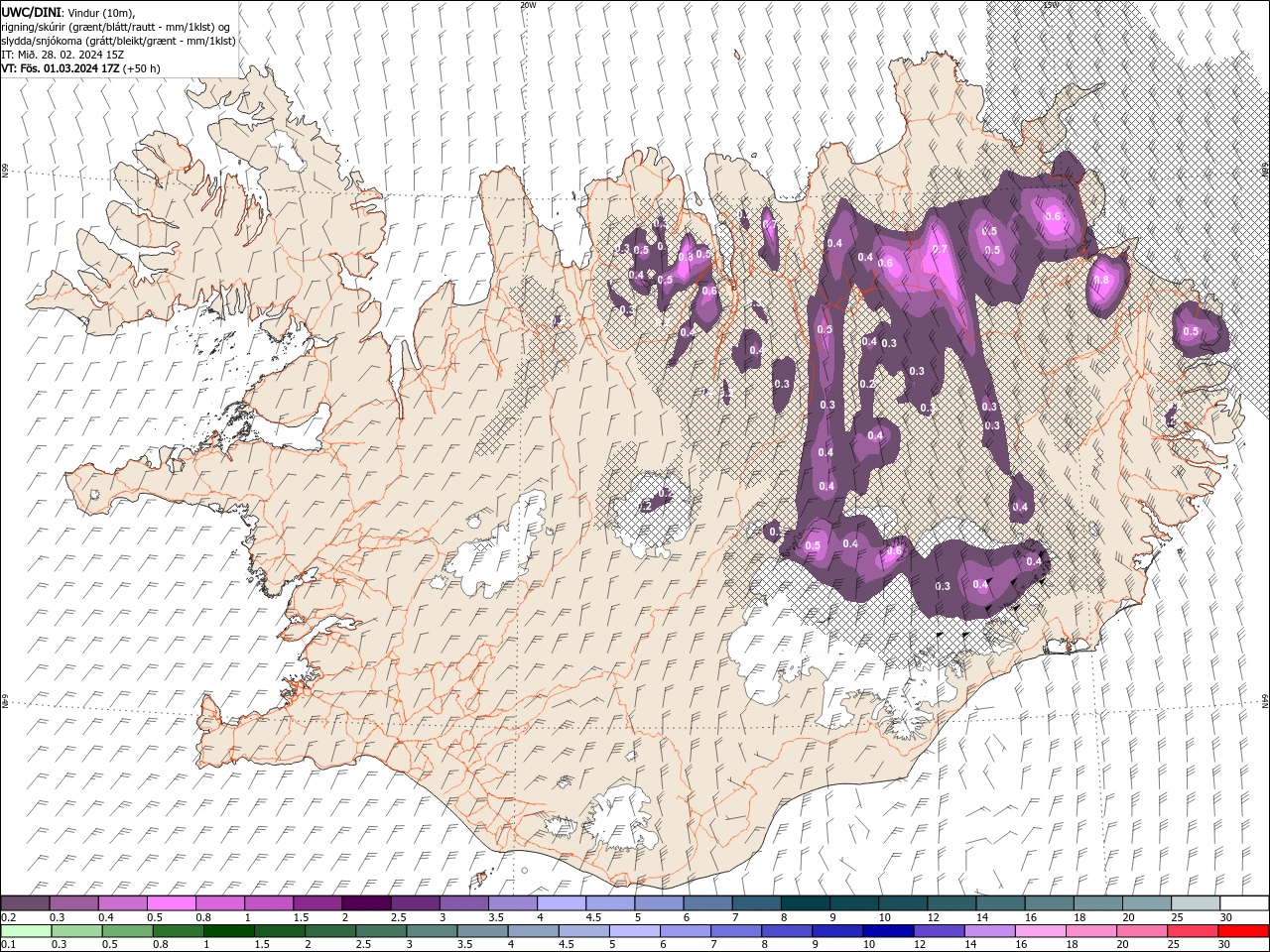Pick the dark green 1–1.5 swatch, lower scale
1270x952 pixels.
tap(228, 930)
